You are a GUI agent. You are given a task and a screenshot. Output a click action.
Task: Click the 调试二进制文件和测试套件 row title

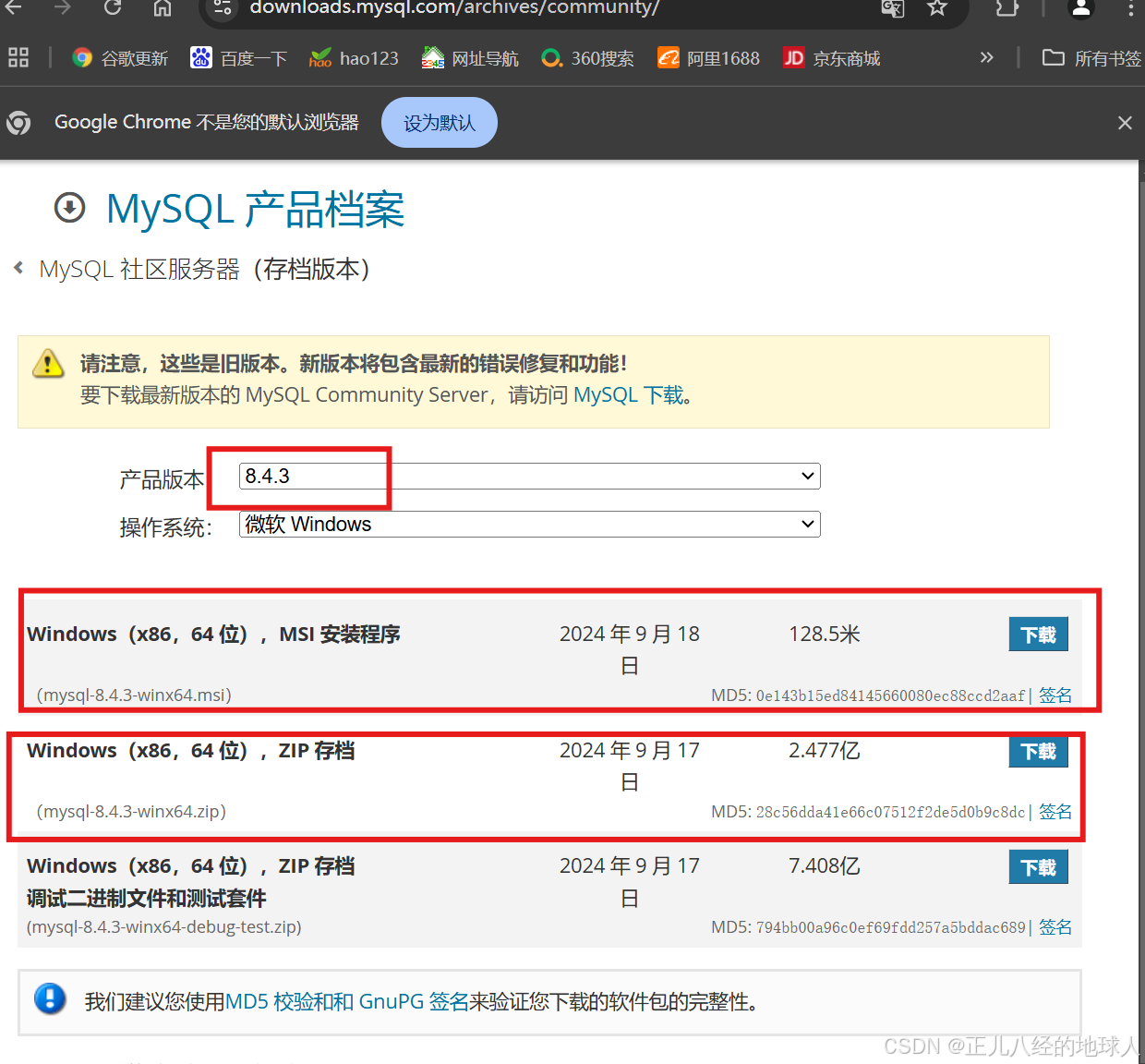(147, 899)
